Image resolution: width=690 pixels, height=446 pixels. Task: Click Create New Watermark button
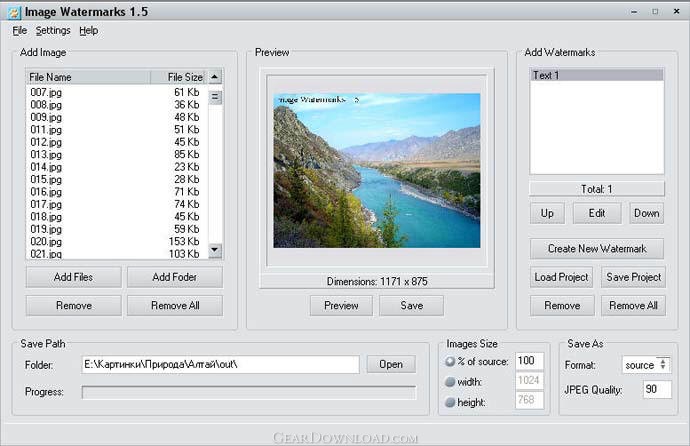(597, 248)
